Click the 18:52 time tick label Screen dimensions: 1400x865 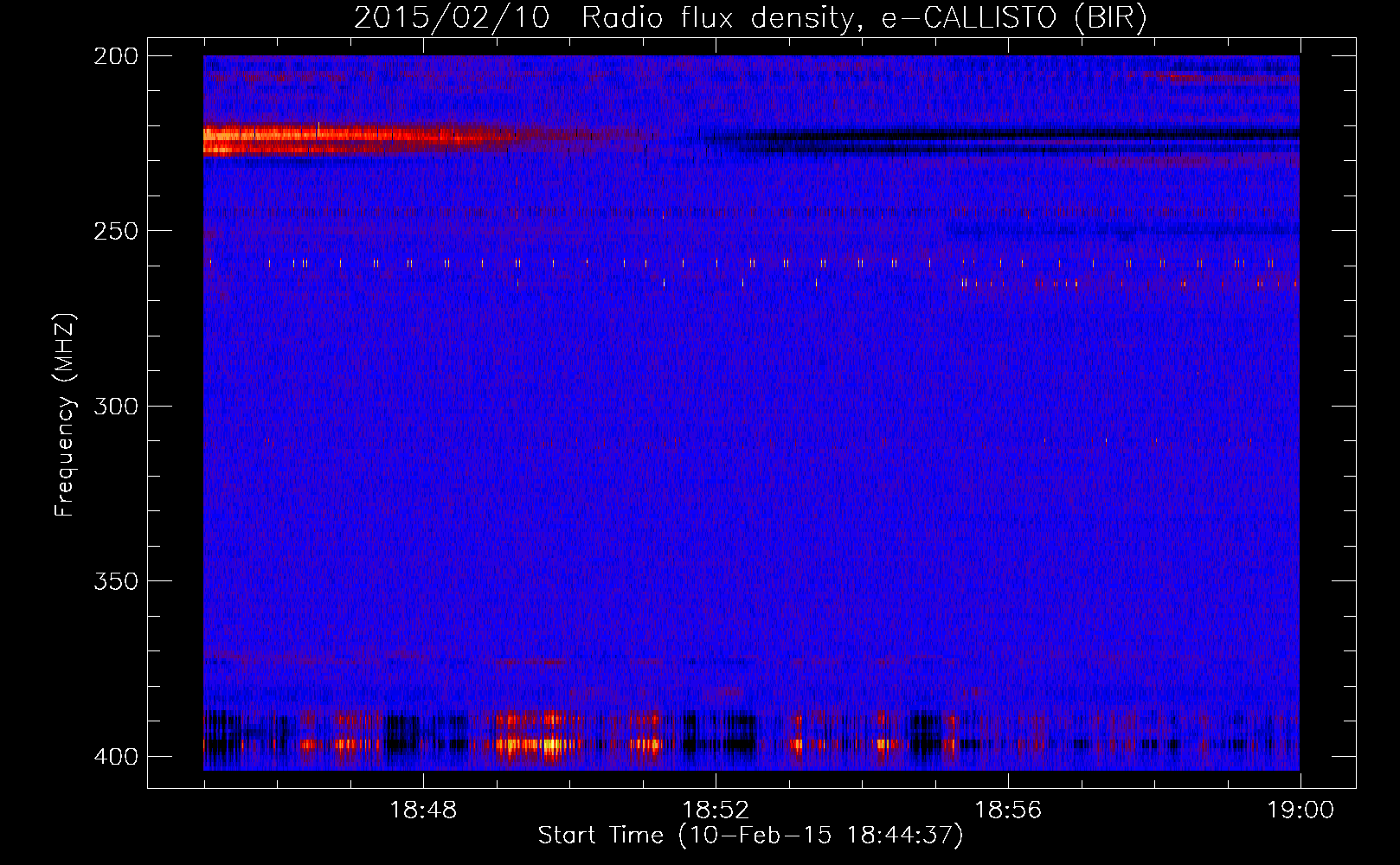(716, 811)
